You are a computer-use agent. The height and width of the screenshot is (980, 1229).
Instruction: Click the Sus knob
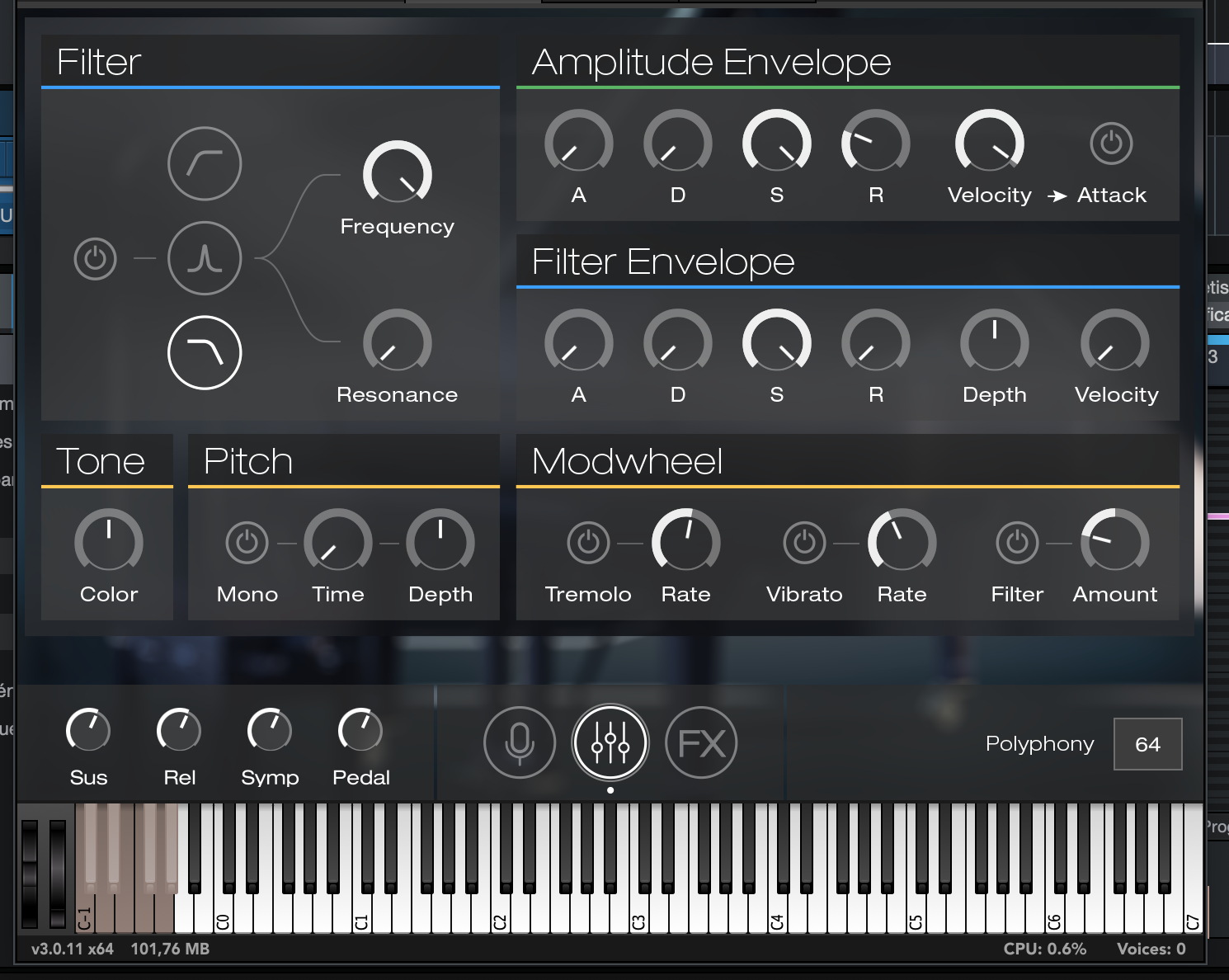click(88, 730)
